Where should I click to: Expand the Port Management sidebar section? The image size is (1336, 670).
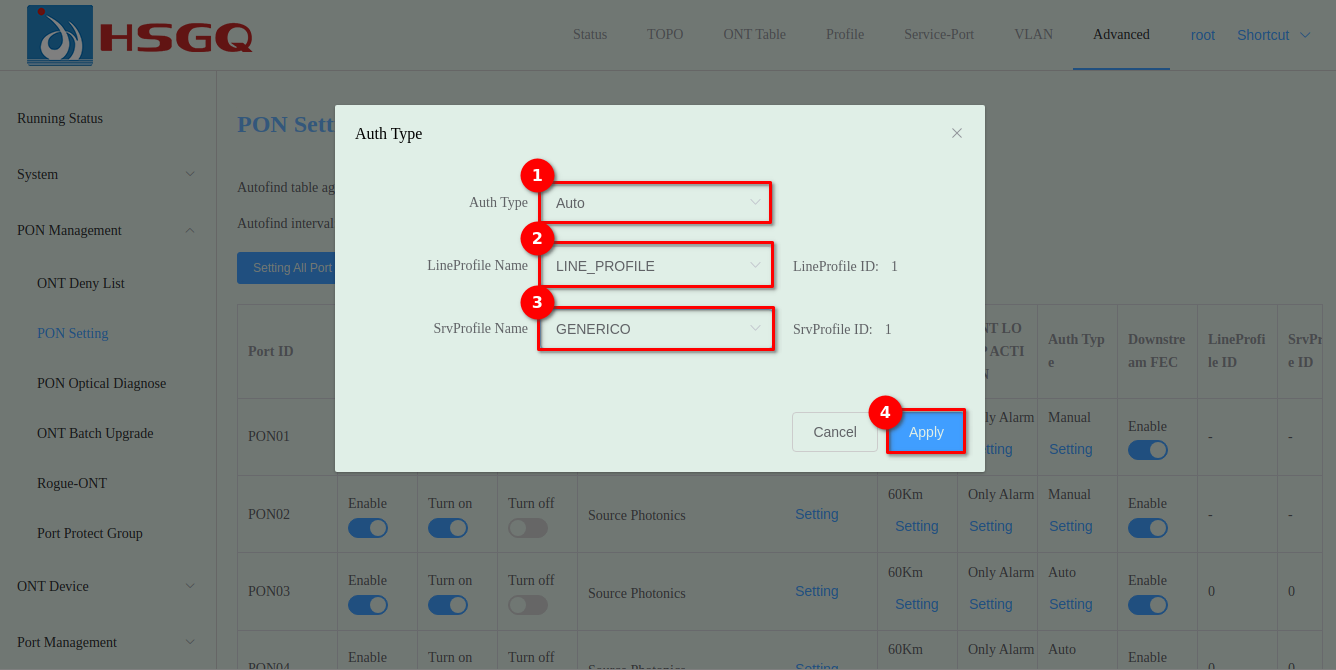(107, 642)
